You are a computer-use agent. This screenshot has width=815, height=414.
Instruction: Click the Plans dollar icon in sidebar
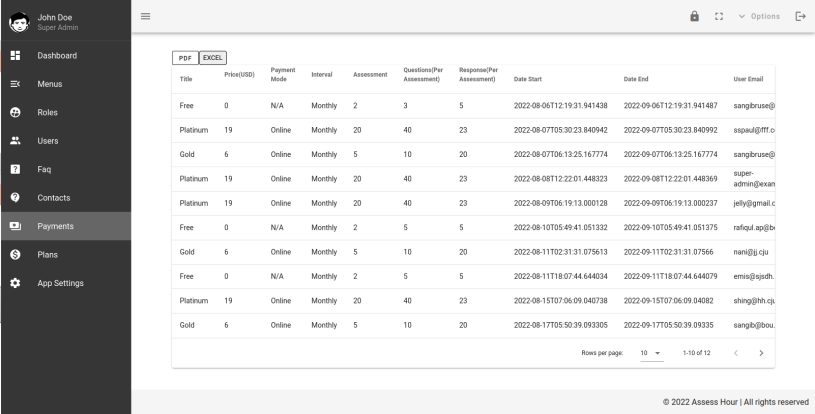15,255
